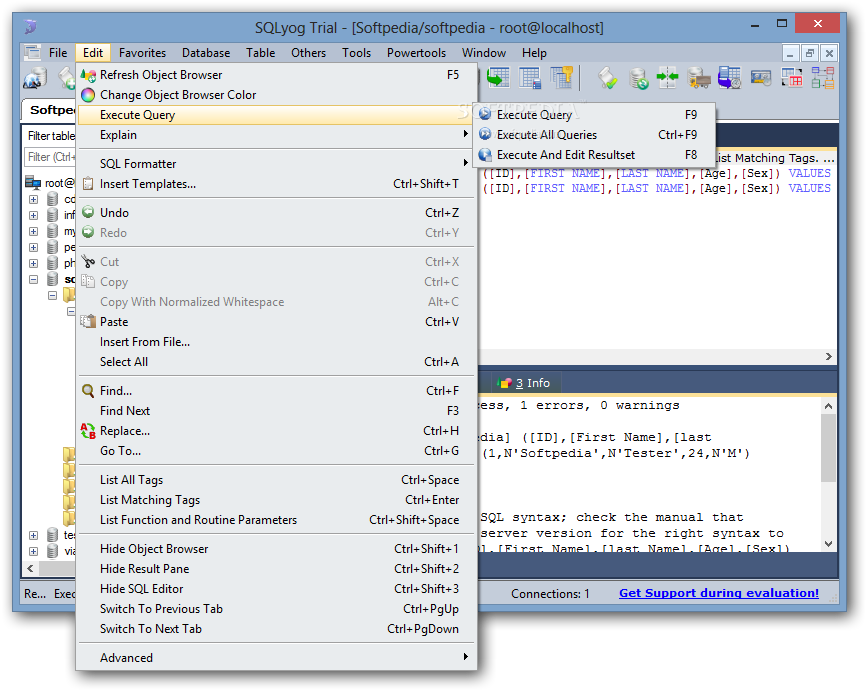The image size is (867, 691).
Task: Choose Go To... menu entry
Action: pos(276,451)
